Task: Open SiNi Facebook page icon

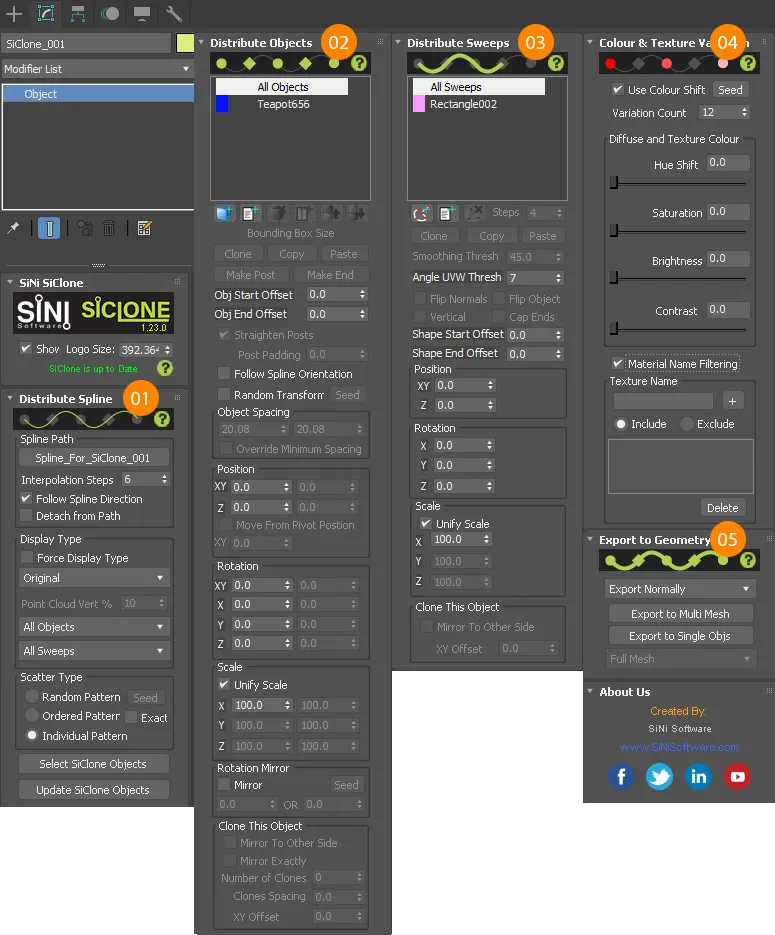Action: click(x=621, y=776)
